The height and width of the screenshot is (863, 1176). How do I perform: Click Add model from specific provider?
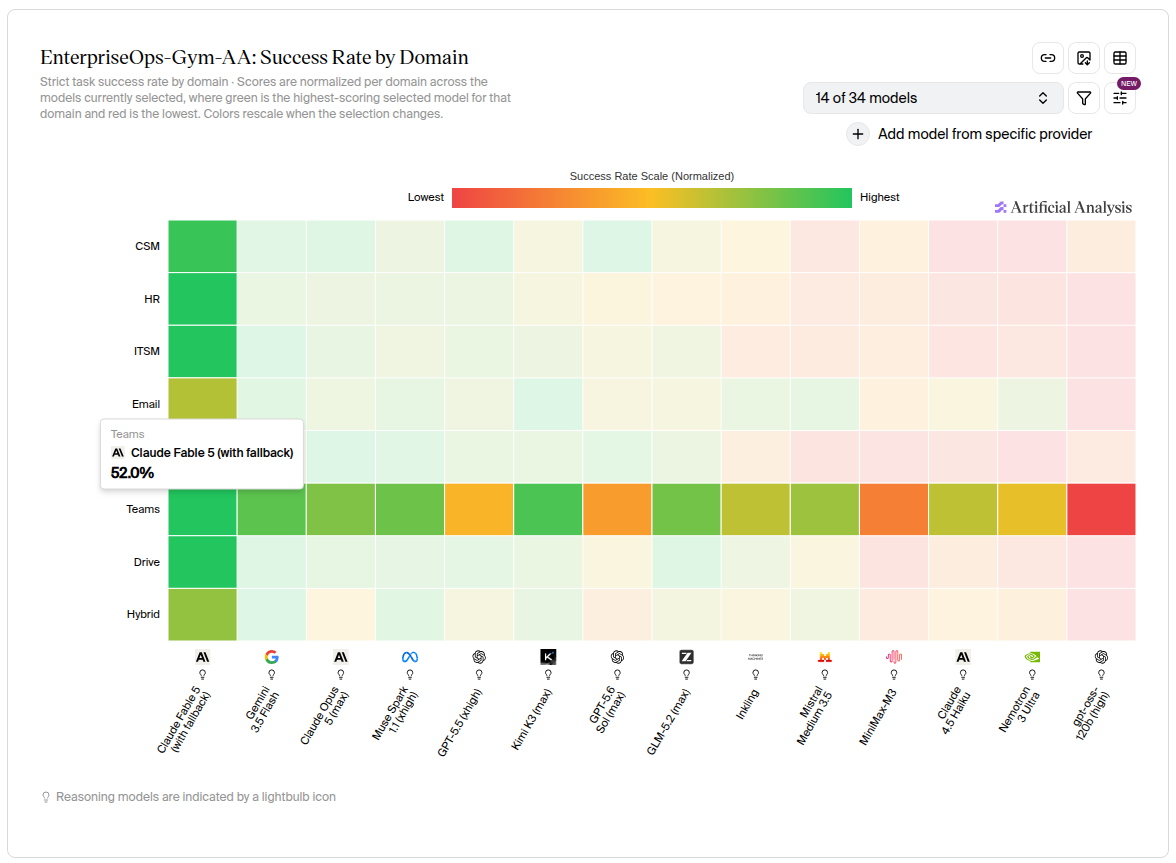point(985,134)
